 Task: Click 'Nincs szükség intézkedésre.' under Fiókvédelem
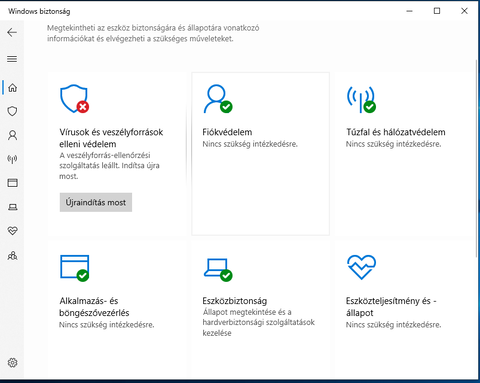tap(250, 144)
